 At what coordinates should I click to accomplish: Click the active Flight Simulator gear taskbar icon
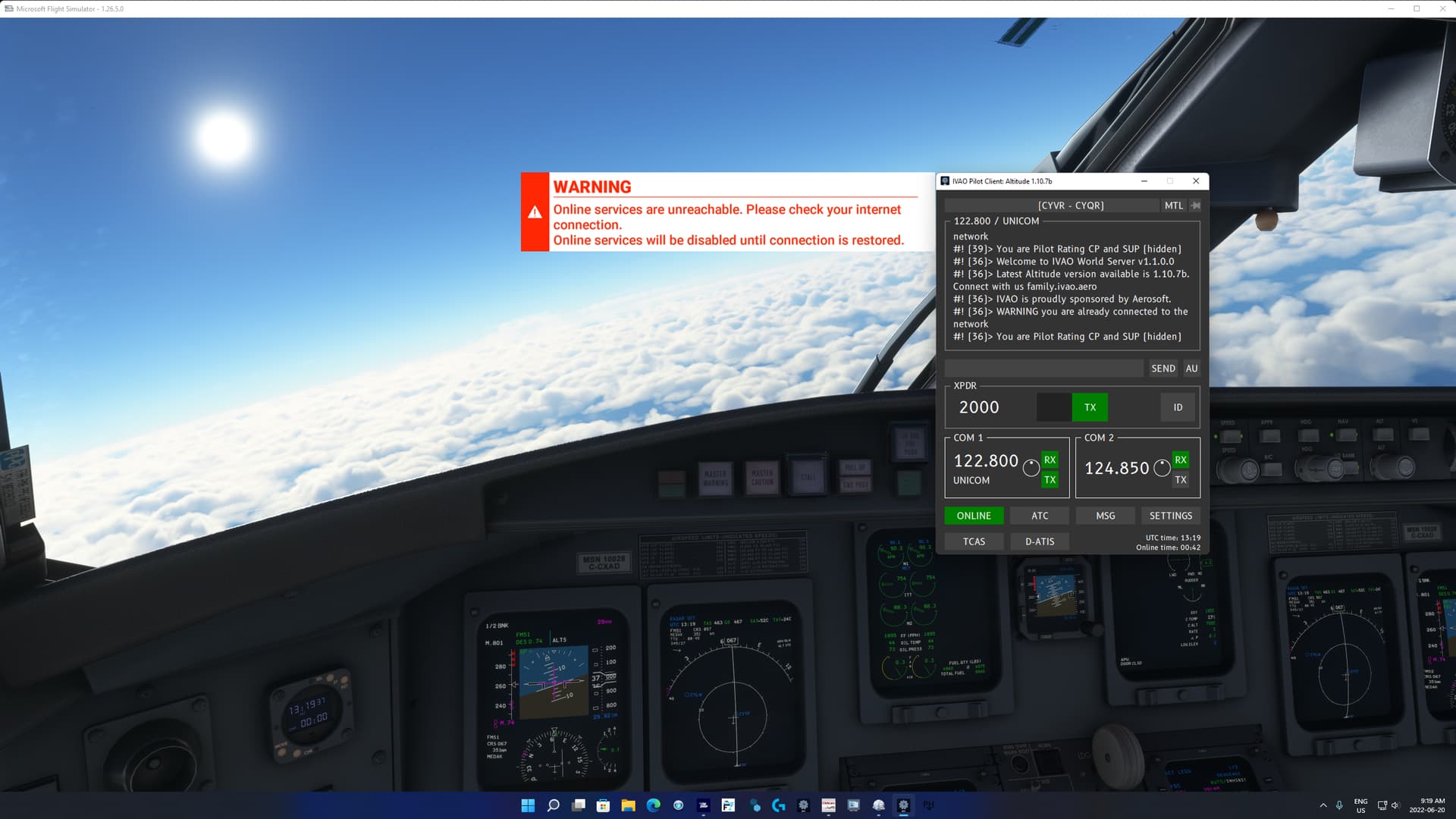(903, 805)
